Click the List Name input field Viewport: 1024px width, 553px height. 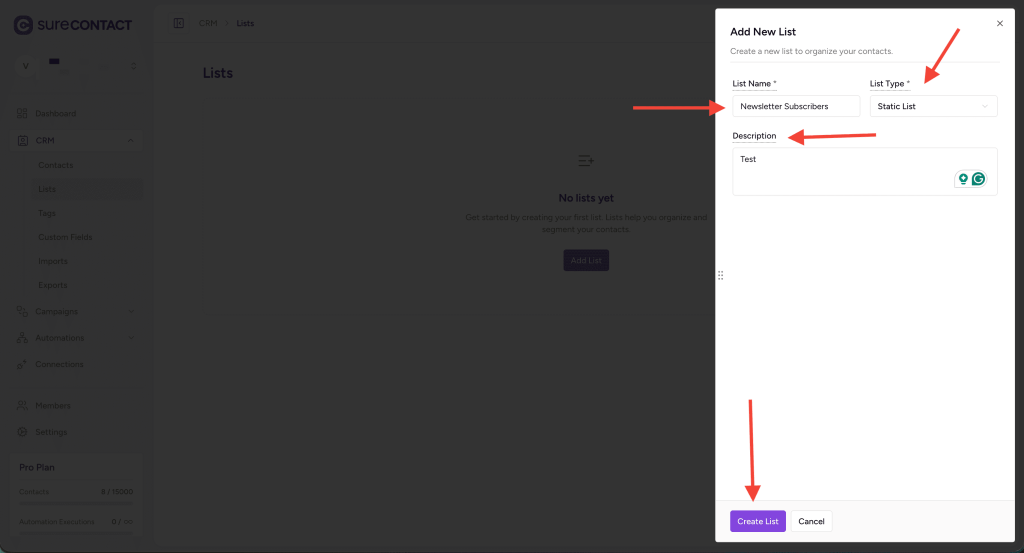(x=795, y=106)
